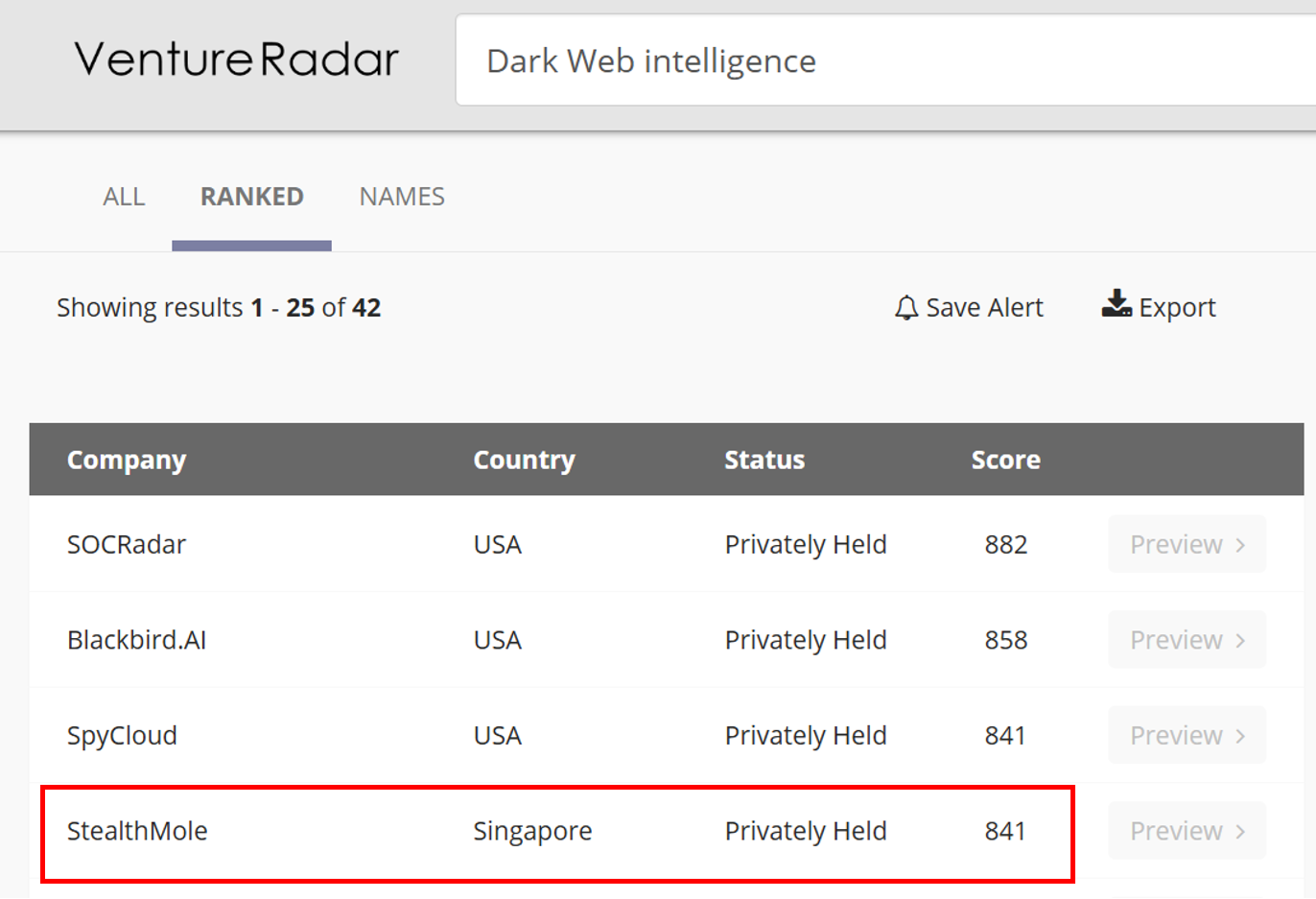Click the Export label
The height and width of the screenshot is (899, 1316).
(1177, 307)
